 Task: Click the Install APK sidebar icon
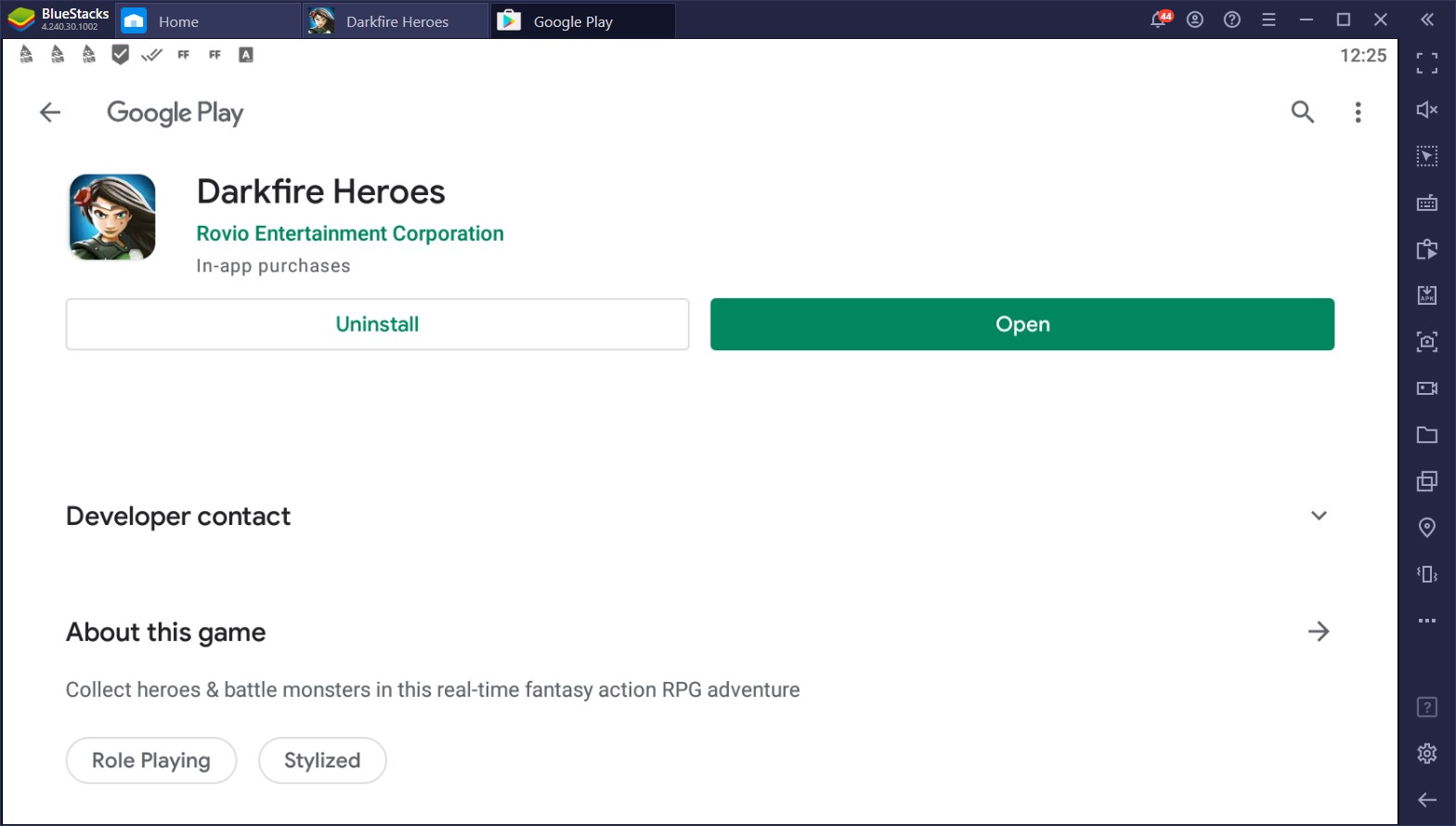[x=1427, y=295]
